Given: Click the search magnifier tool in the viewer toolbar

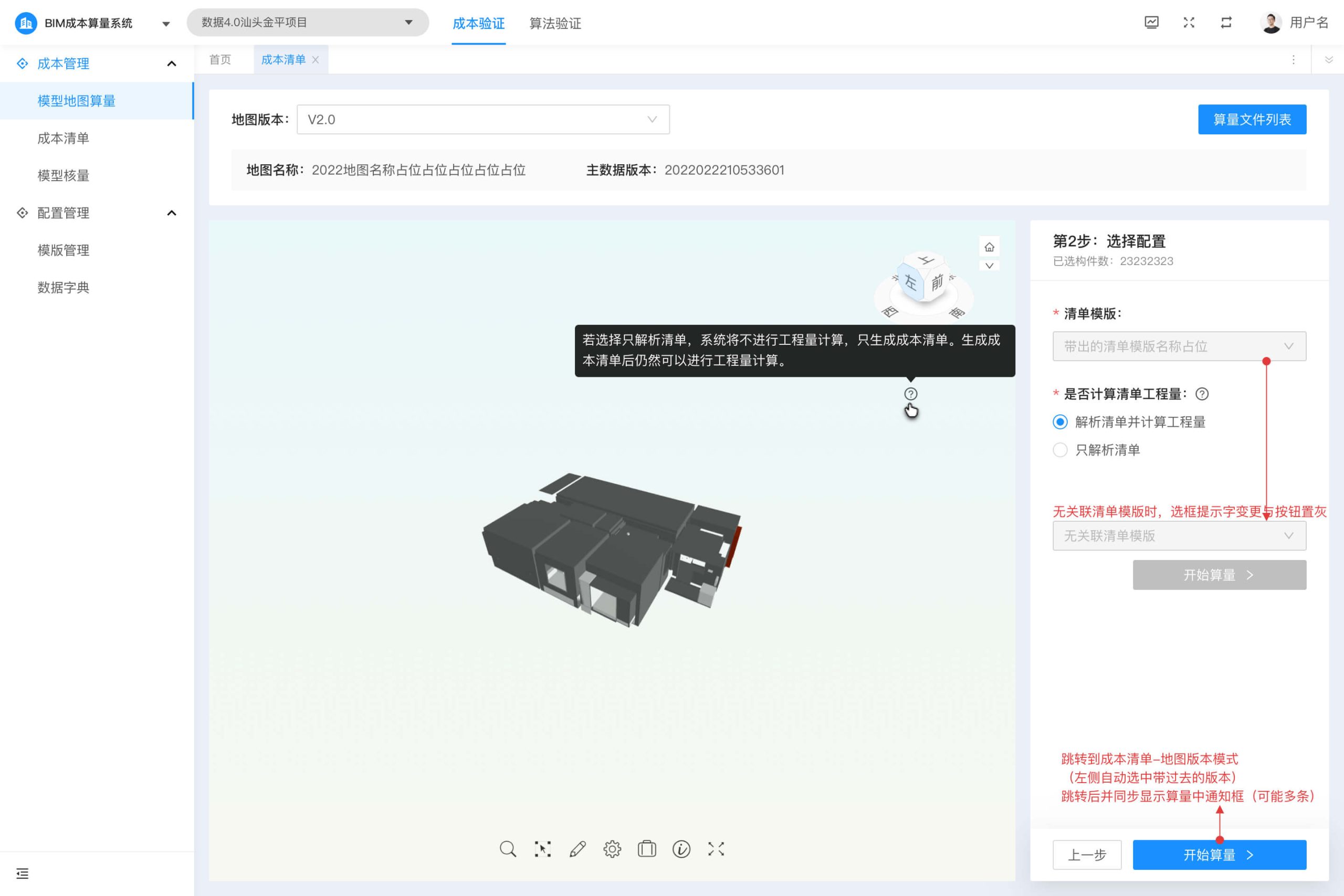Looking at the screenshot, I should 508,849.
